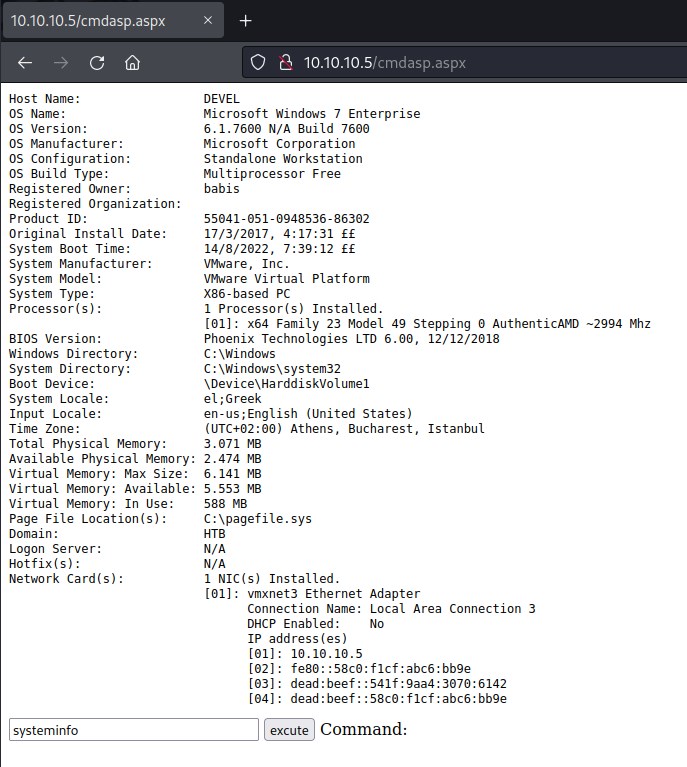Click the 'Command:' label beside the button
Image resolution: width=687 pixels, height=767 pixels.
[364, 729]
